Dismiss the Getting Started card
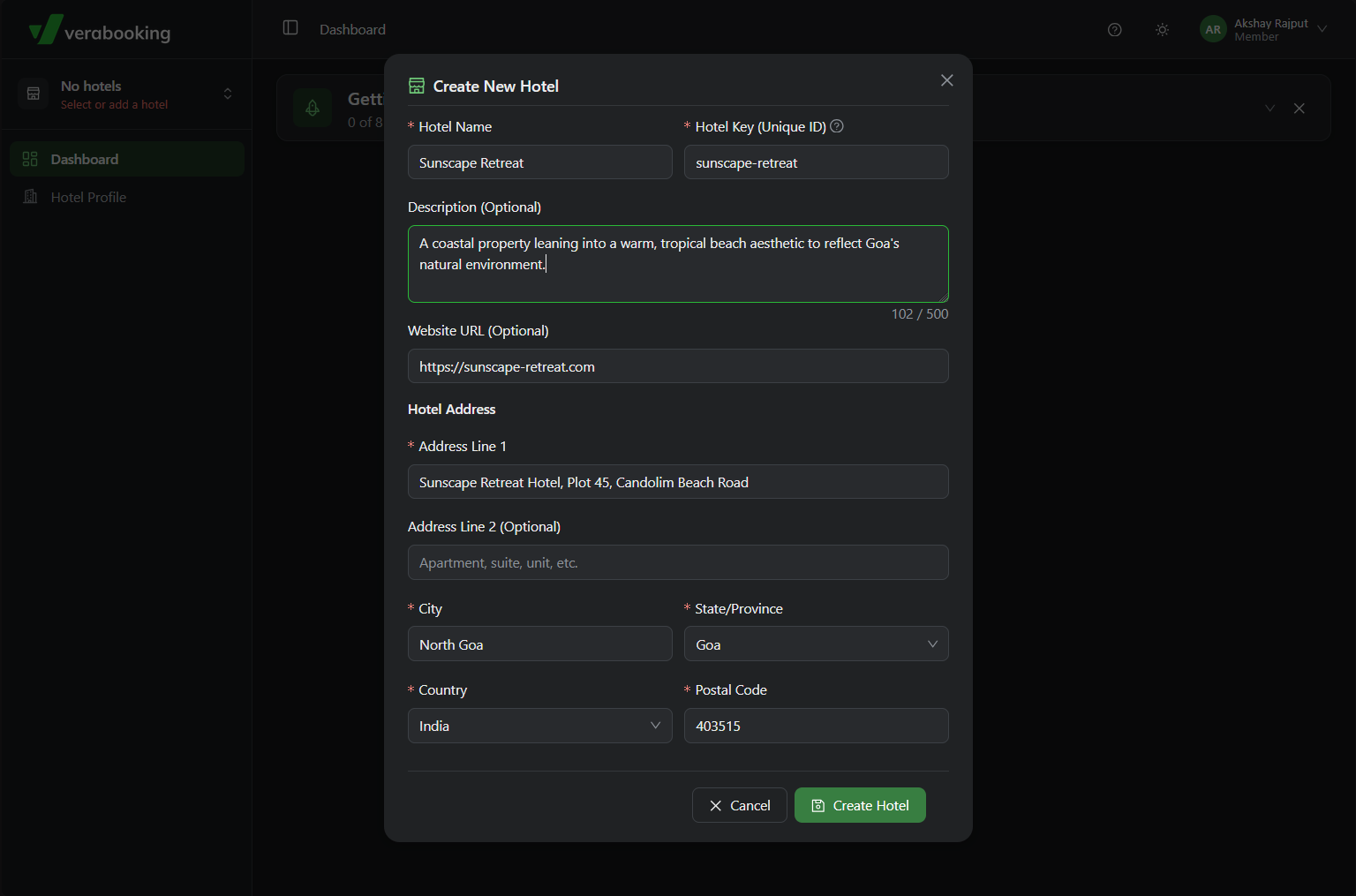Image resolution: width=1356 pixels, height=896 pixels. pyautogui.click(x=1299, y=109)
